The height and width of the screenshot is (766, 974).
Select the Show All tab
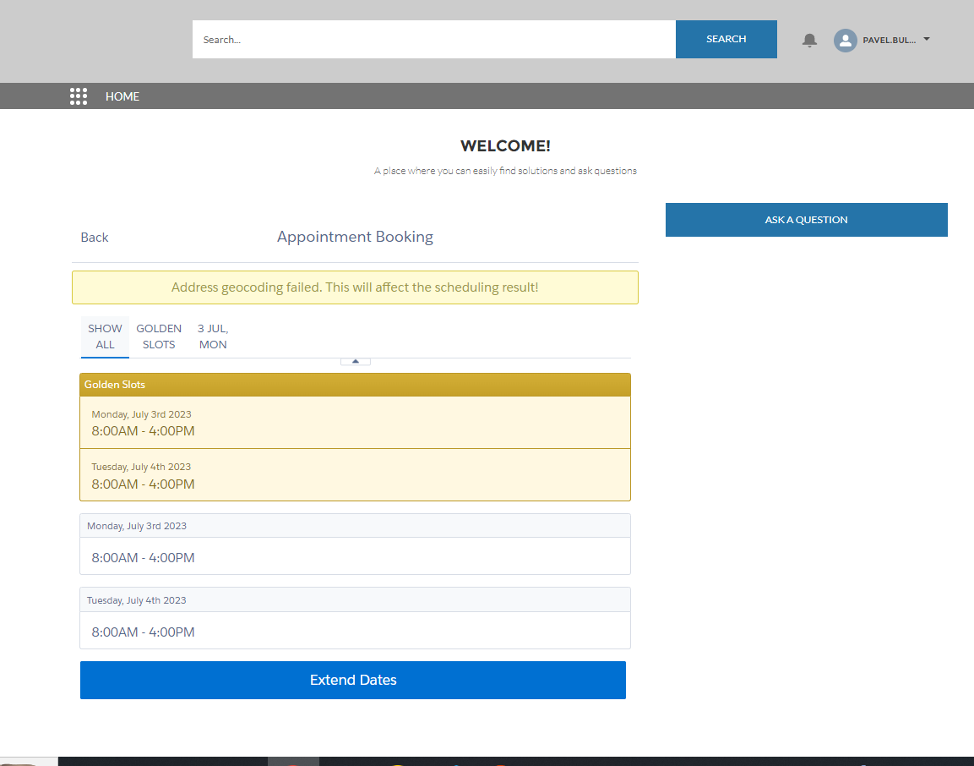tap(105, 336)
